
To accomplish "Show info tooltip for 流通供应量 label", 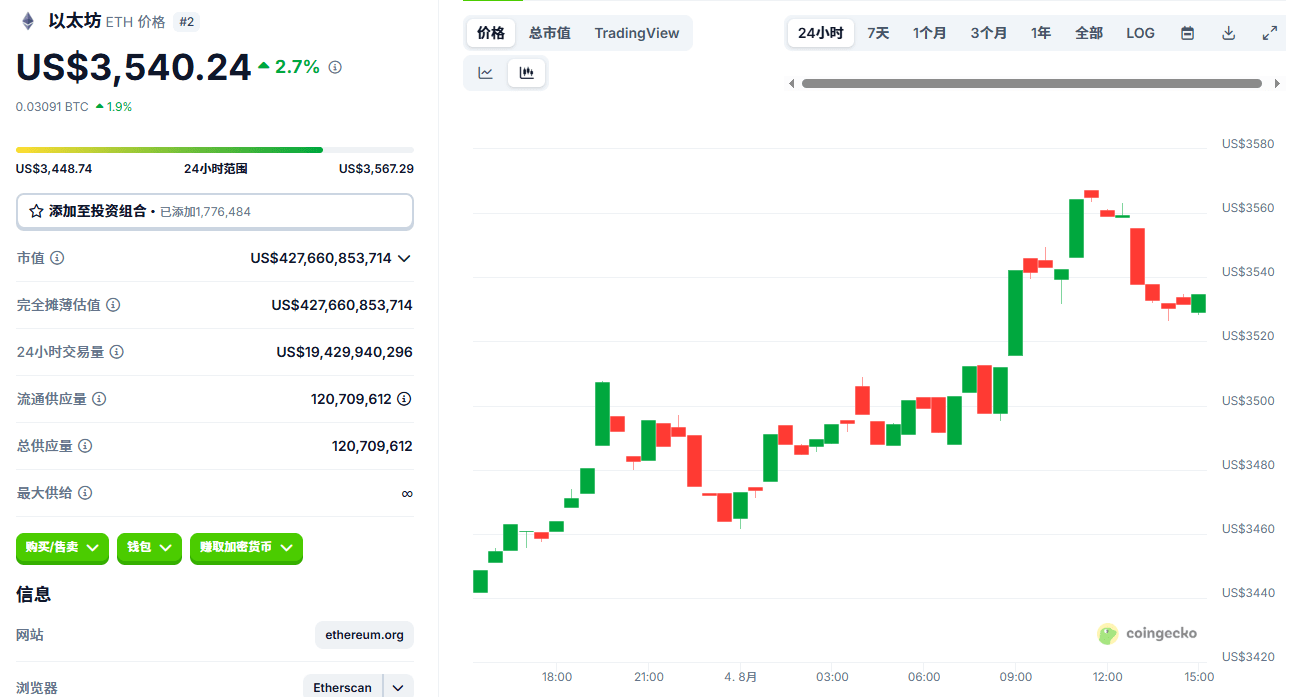I will (99, 399).
